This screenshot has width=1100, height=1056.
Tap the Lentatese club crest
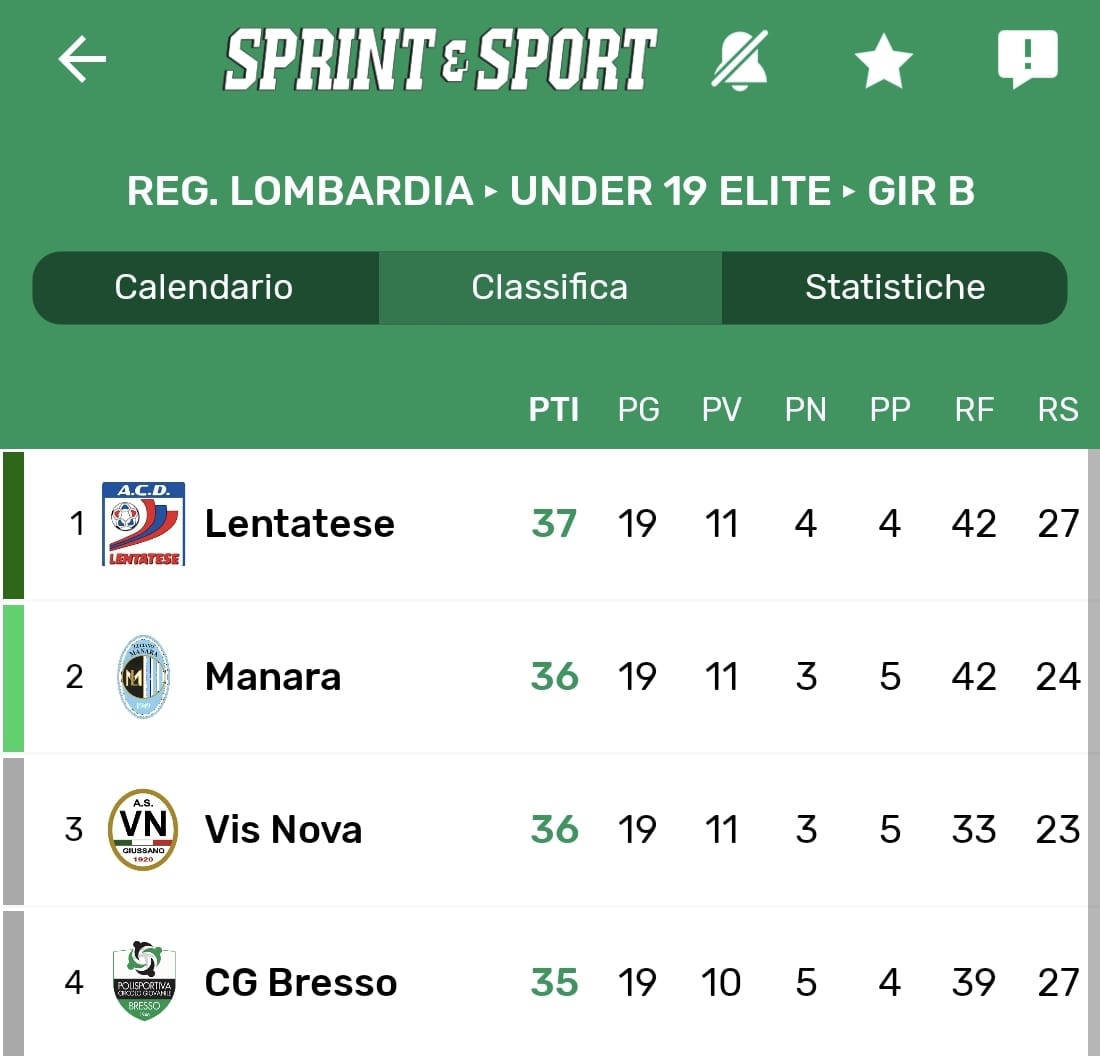coord(143,523)
